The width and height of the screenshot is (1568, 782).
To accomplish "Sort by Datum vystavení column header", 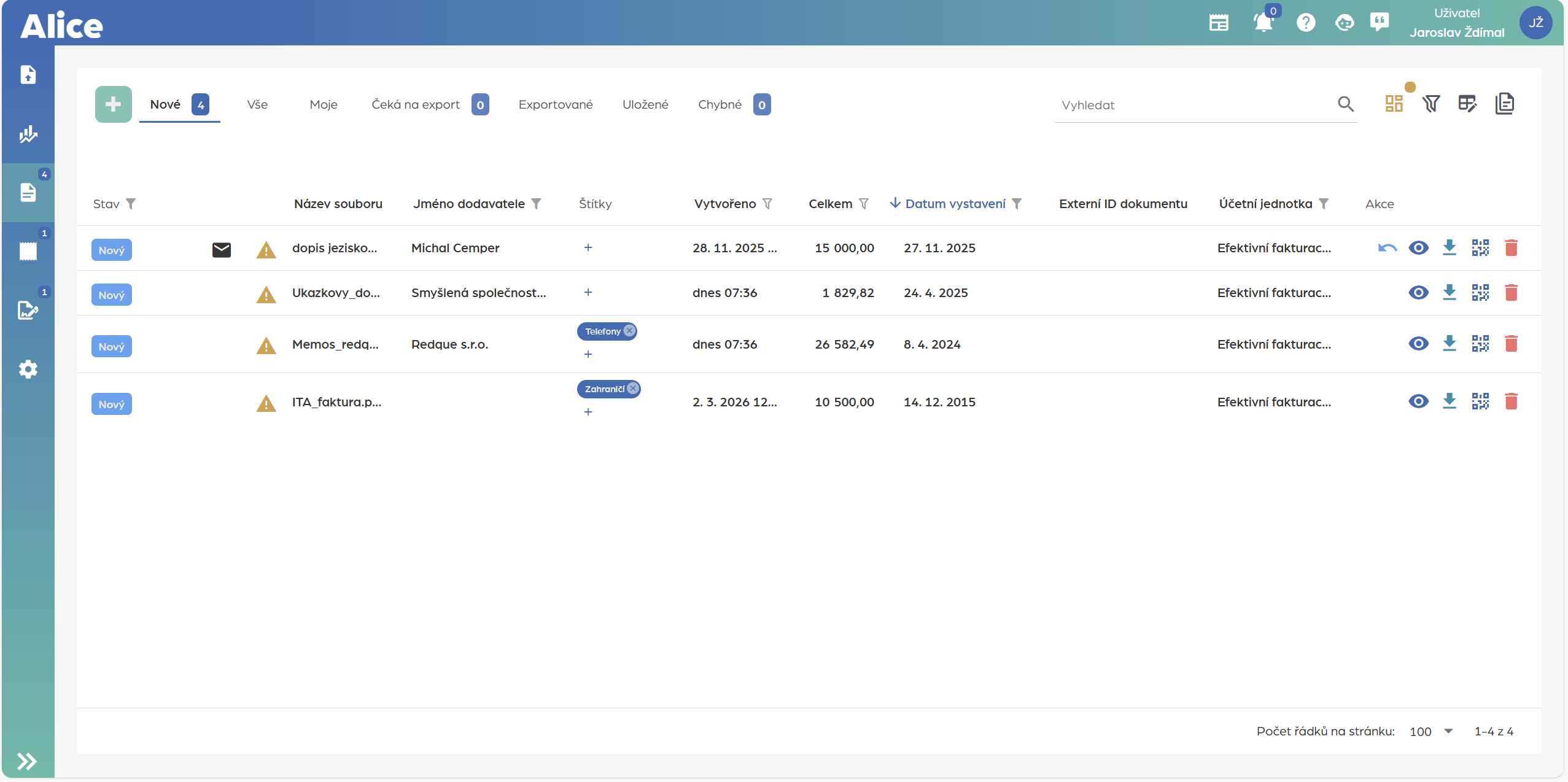I will click(955, 204).
